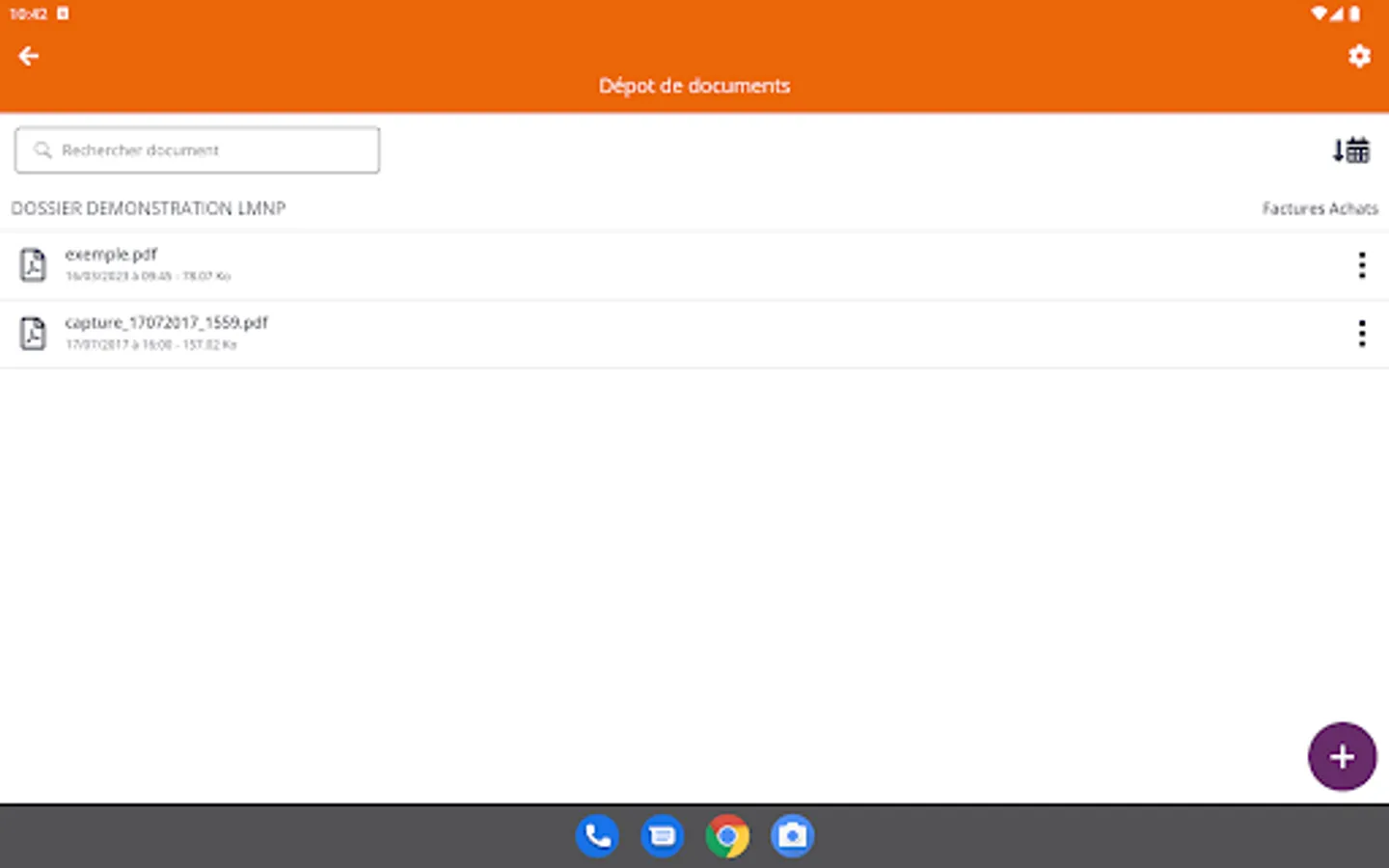Click the magnifier icon in search box
This screenshot has width=1389, height=868.
pyautogui.click(x=42, y=150)
